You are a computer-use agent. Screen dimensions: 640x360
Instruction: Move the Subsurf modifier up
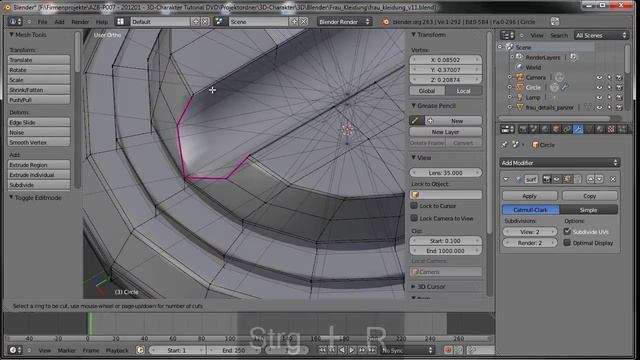tap(591, 179)
